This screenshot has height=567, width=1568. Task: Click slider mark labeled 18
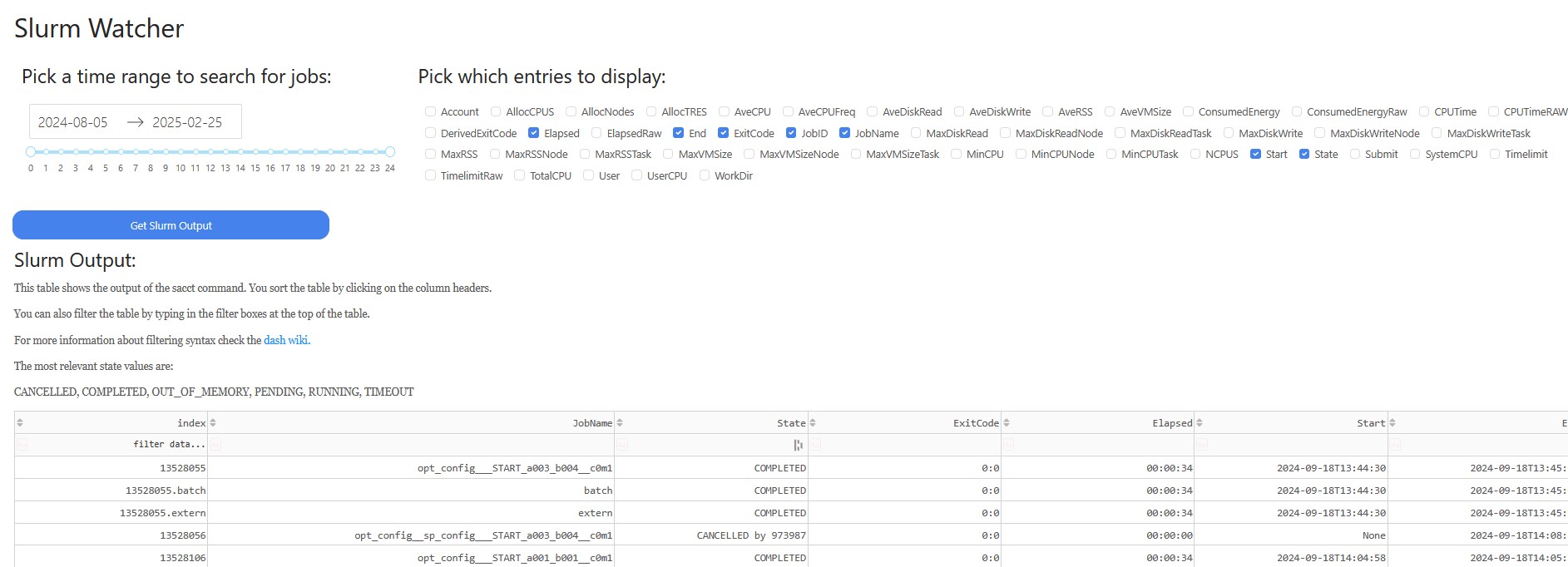300,168
